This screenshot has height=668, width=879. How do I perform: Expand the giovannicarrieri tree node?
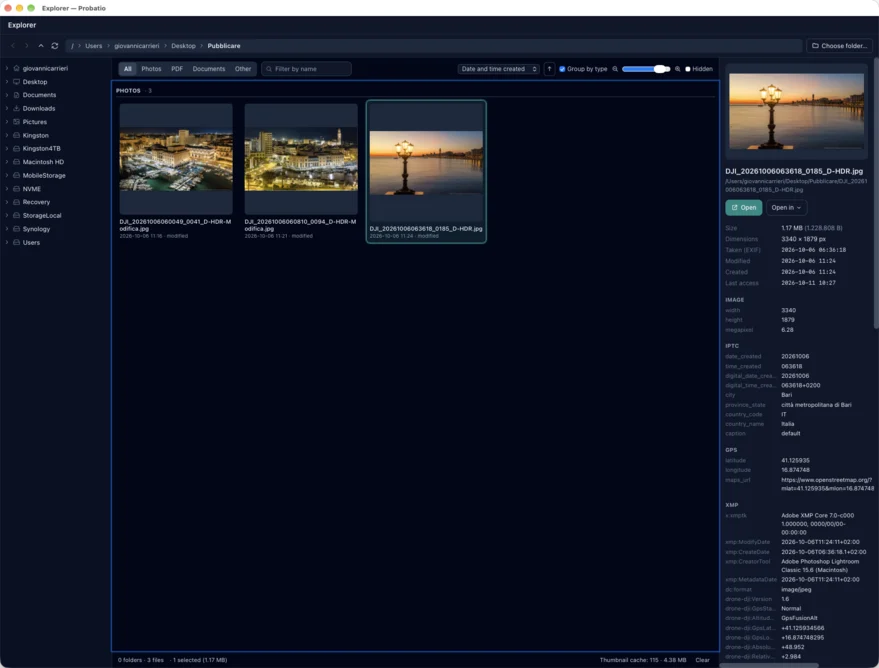(7, 68)
